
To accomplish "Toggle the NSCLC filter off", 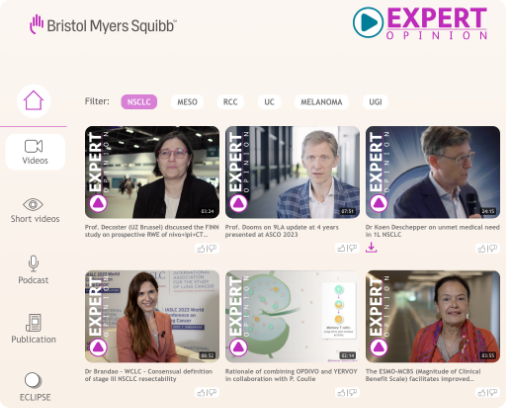I will click(x=139, y=102).
